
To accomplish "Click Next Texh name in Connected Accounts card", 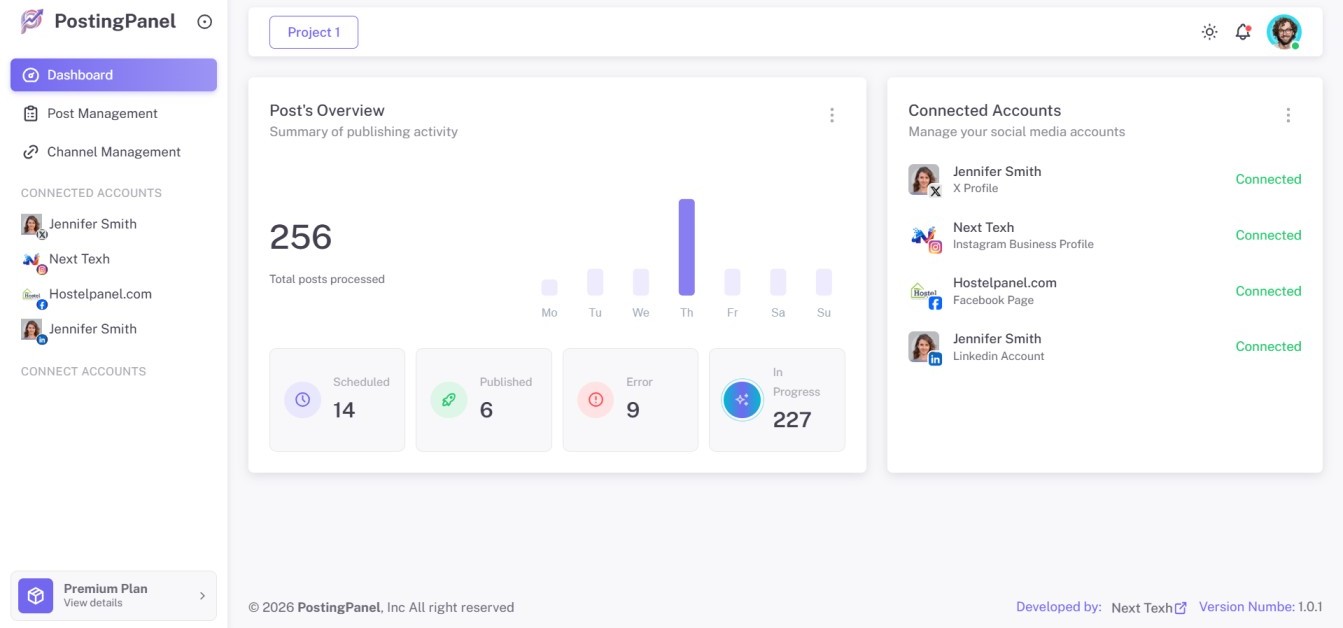I will coord(983,227).
